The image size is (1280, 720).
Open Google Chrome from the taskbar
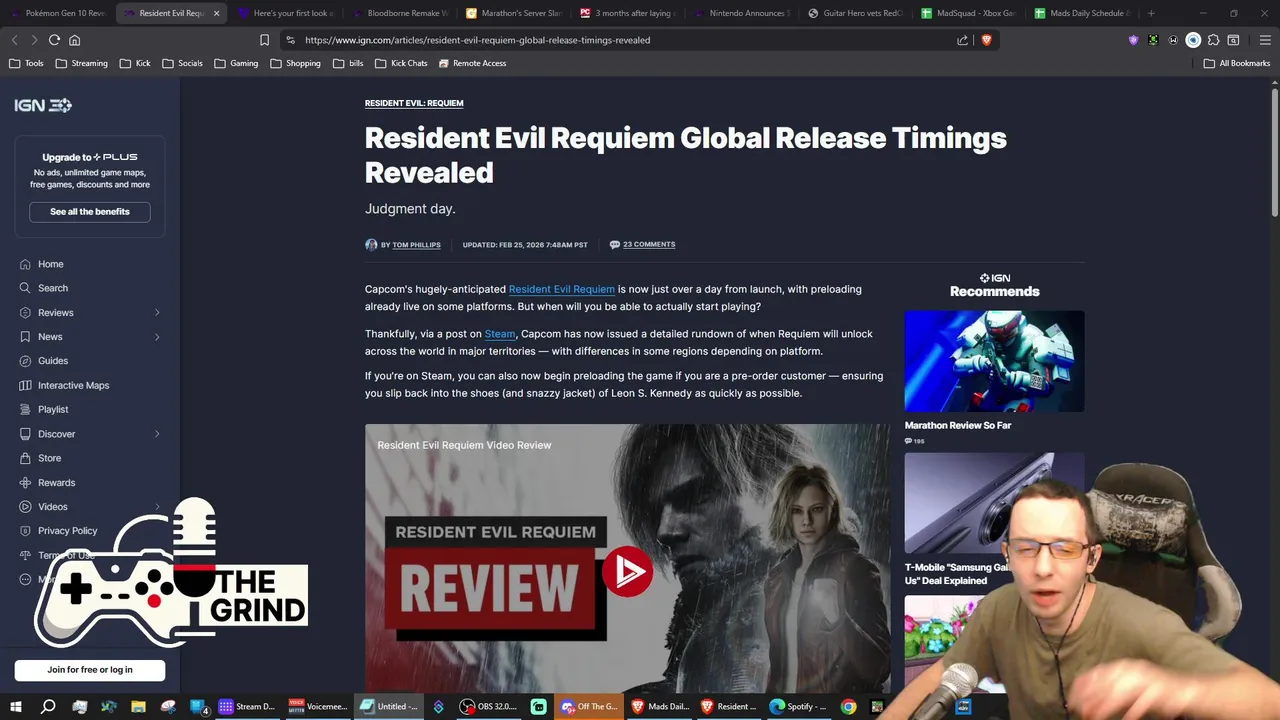coord(848,707)
